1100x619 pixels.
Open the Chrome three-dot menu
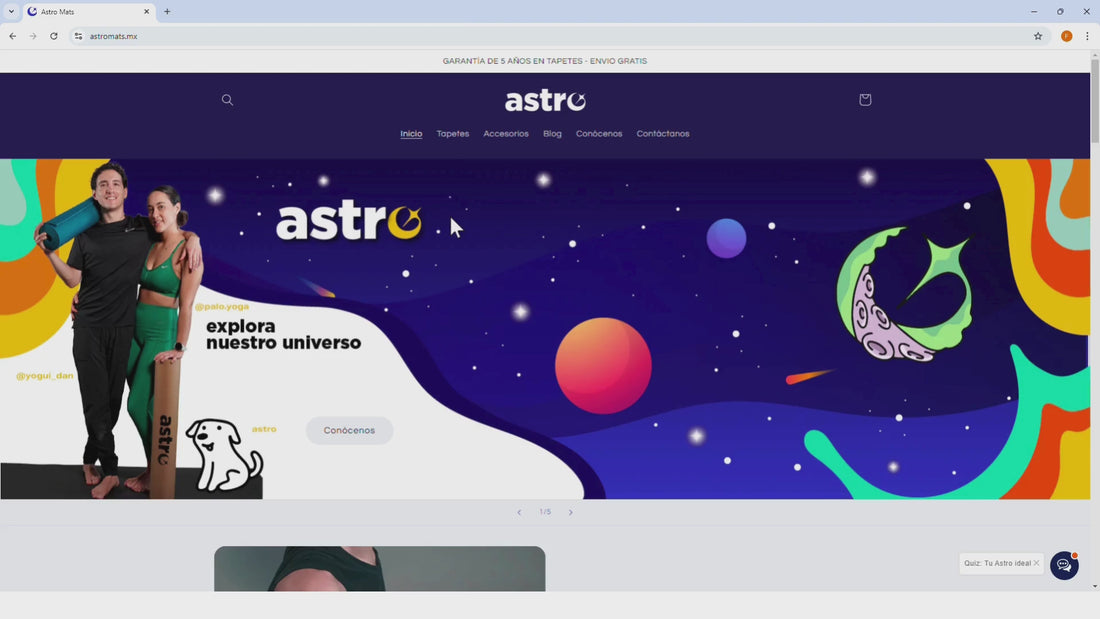[x=1087, y=36]
